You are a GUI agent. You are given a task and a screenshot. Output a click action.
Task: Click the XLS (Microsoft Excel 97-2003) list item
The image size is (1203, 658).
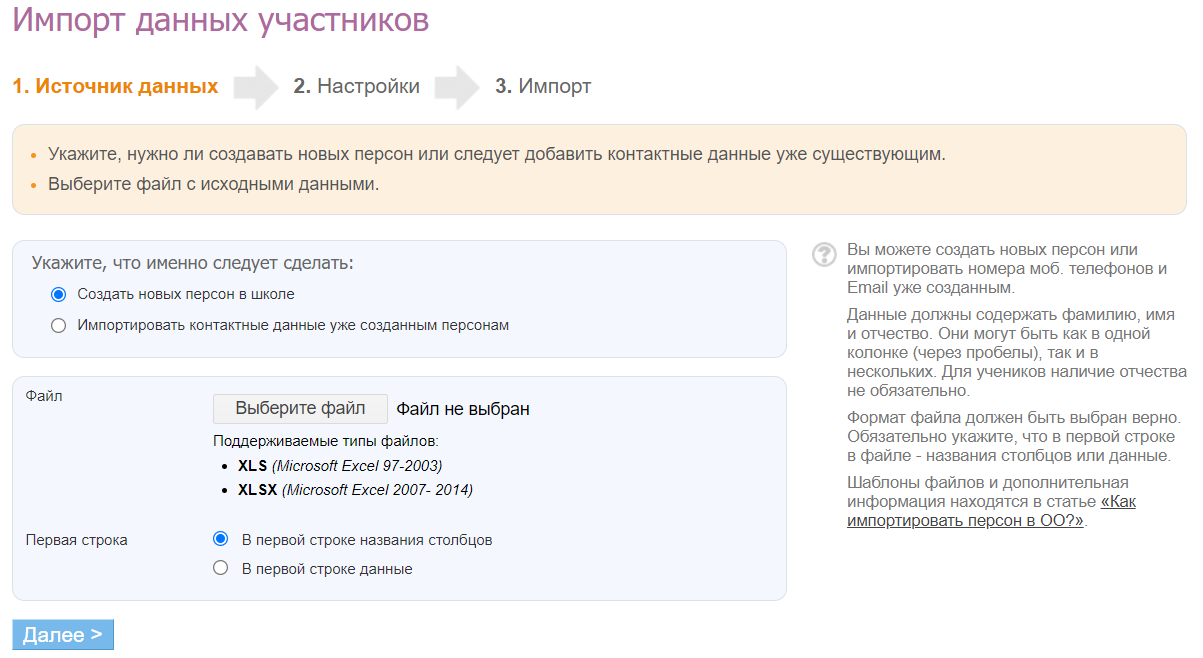(339, 466)
